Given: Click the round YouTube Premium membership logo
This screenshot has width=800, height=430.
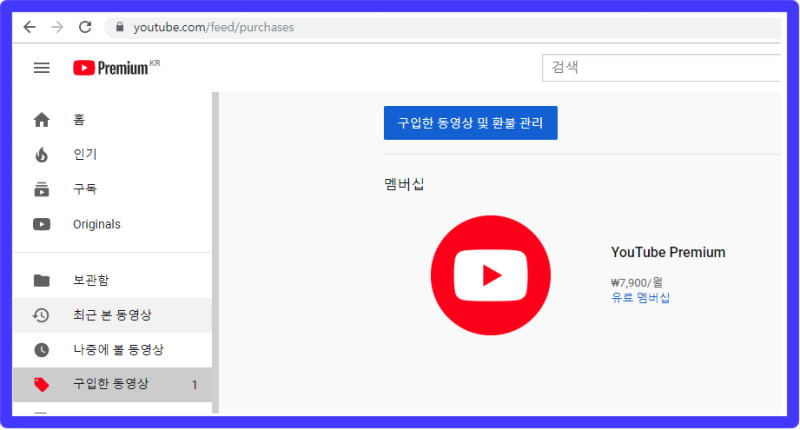Looking at the screenshot, I should [491, 275].
